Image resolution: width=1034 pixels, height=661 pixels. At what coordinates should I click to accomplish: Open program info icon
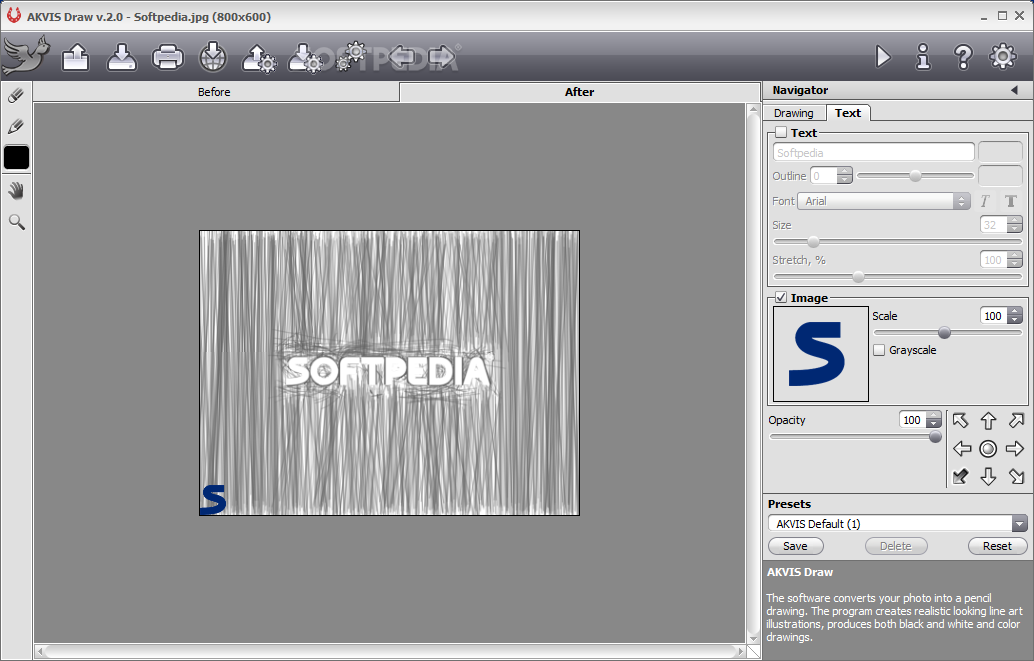[x=923, y=57]
